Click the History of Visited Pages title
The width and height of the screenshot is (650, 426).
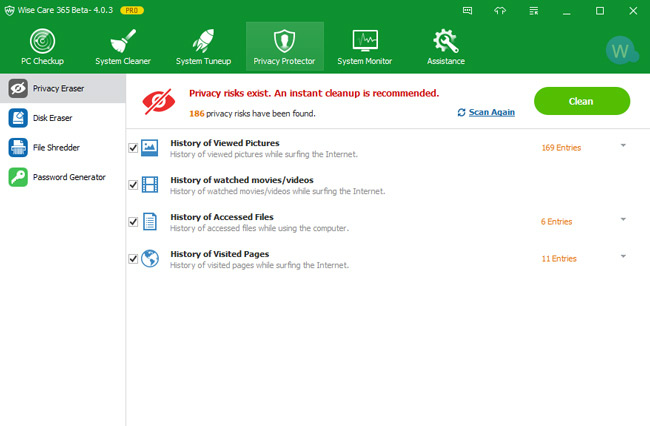click(220, 254)
